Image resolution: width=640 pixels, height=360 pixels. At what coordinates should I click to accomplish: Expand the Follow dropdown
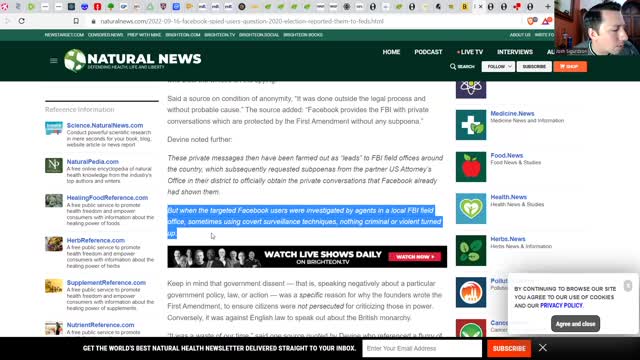498,67
